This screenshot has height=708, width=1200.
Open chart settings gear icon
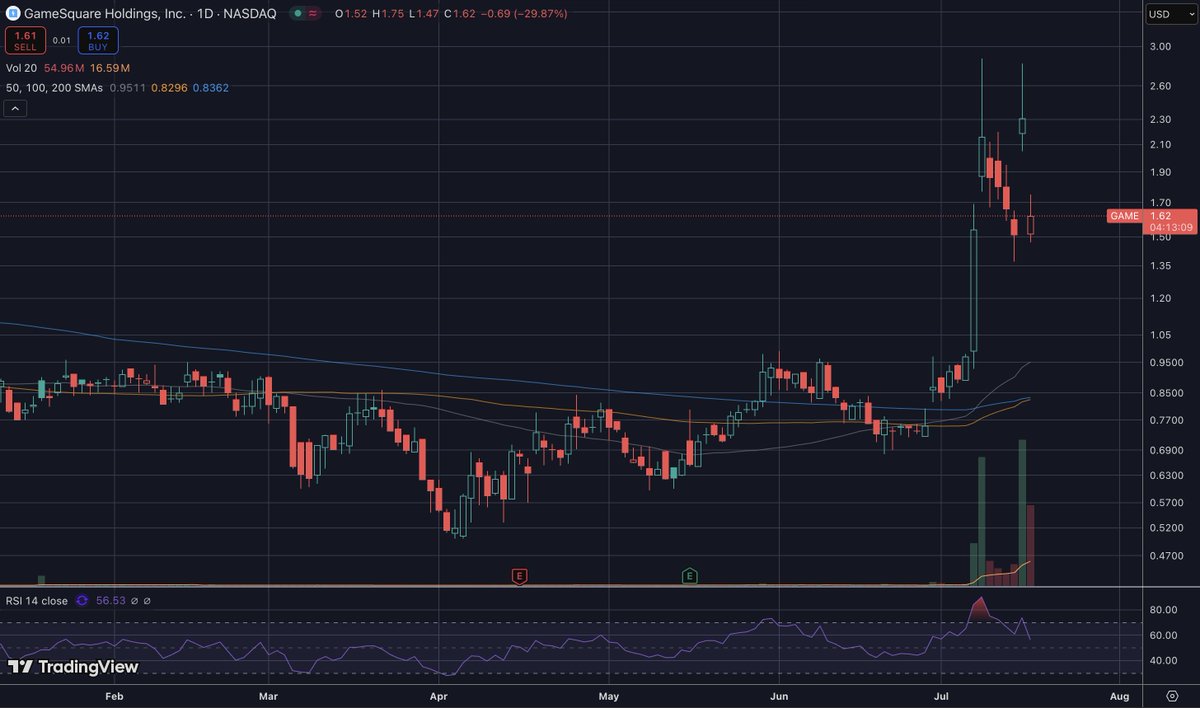(1171, 695)
